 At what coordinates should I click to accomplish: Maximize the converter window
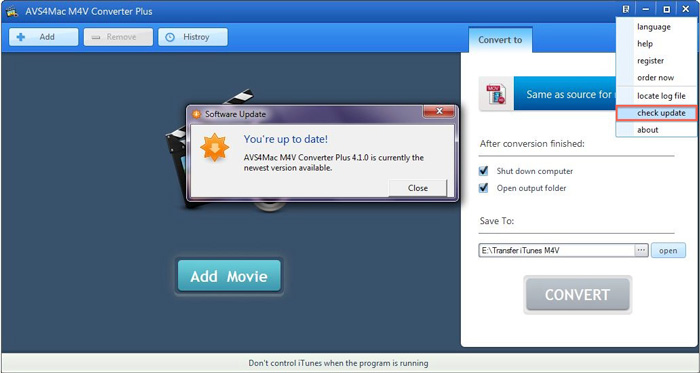coord(666,9)
